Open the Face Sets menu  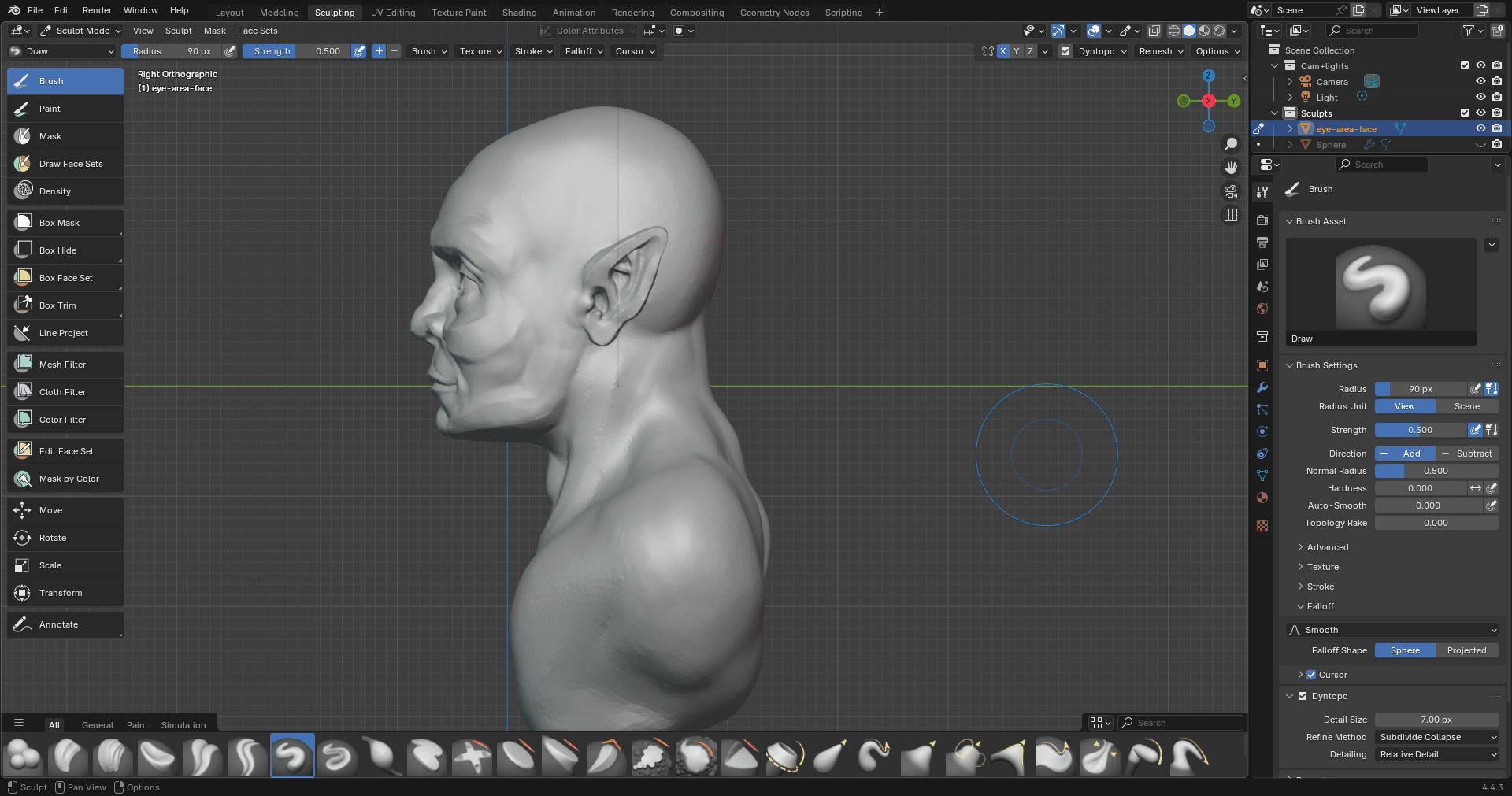pos(258,31)
